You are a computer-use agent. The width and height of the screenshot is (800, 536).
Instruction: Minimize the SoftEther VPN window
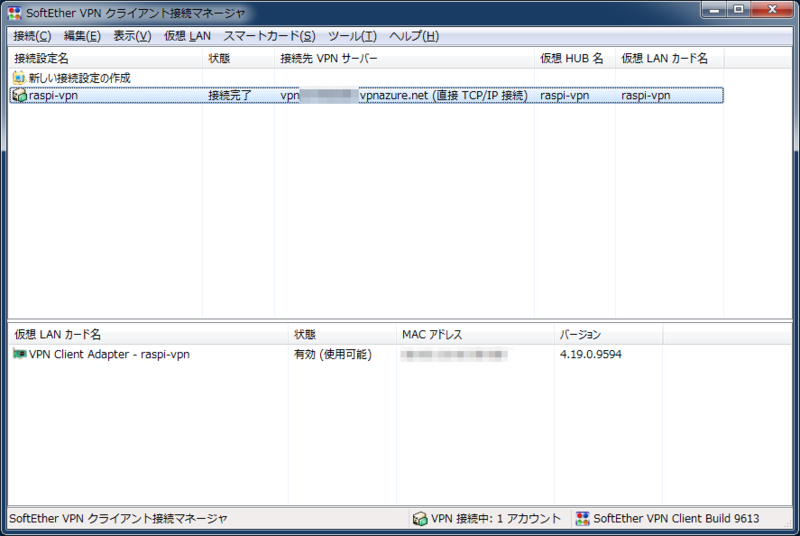click(x=714, y=10)
